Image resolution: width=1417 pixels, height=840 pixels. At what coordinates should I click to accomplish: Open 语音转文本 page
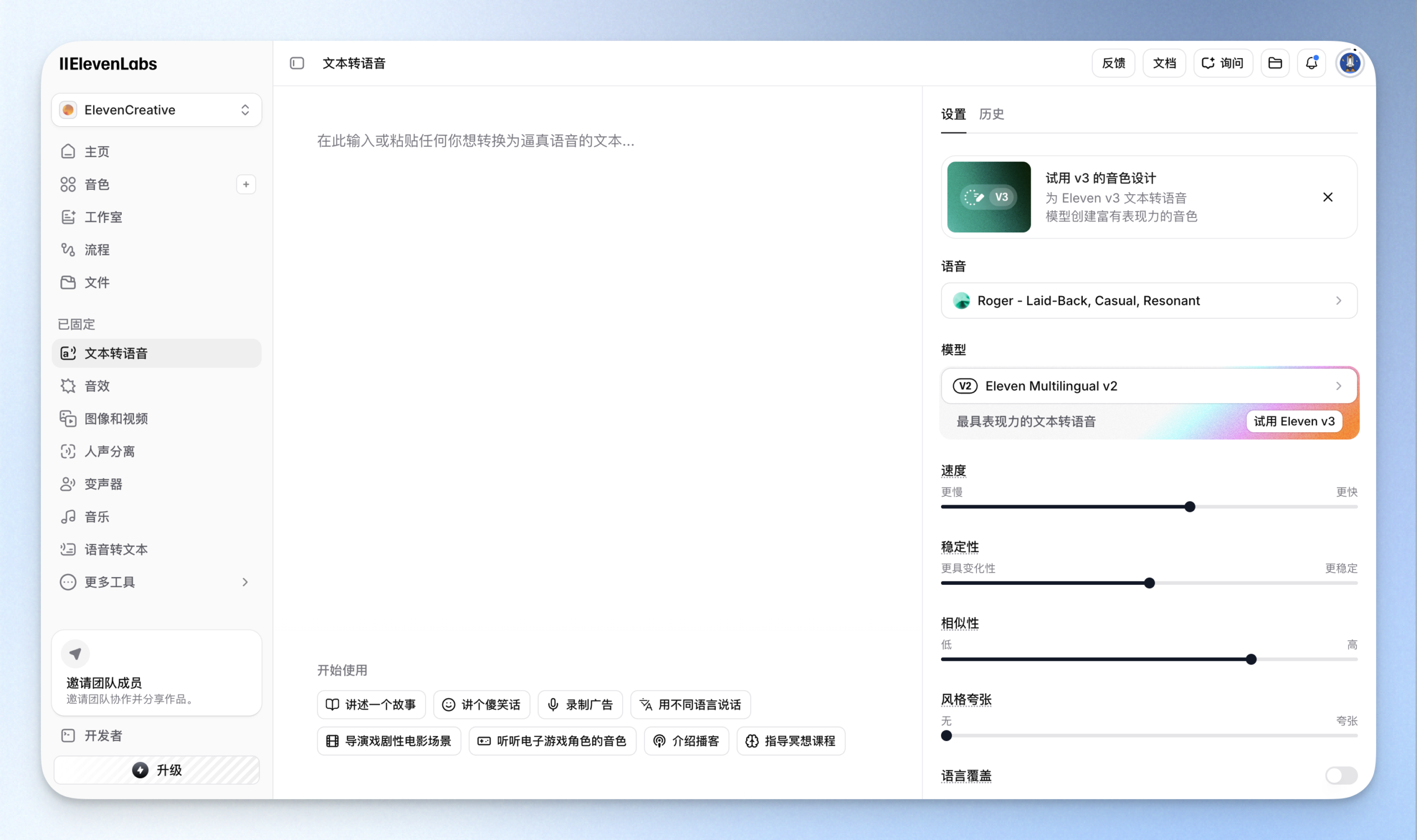coord(156,549)
